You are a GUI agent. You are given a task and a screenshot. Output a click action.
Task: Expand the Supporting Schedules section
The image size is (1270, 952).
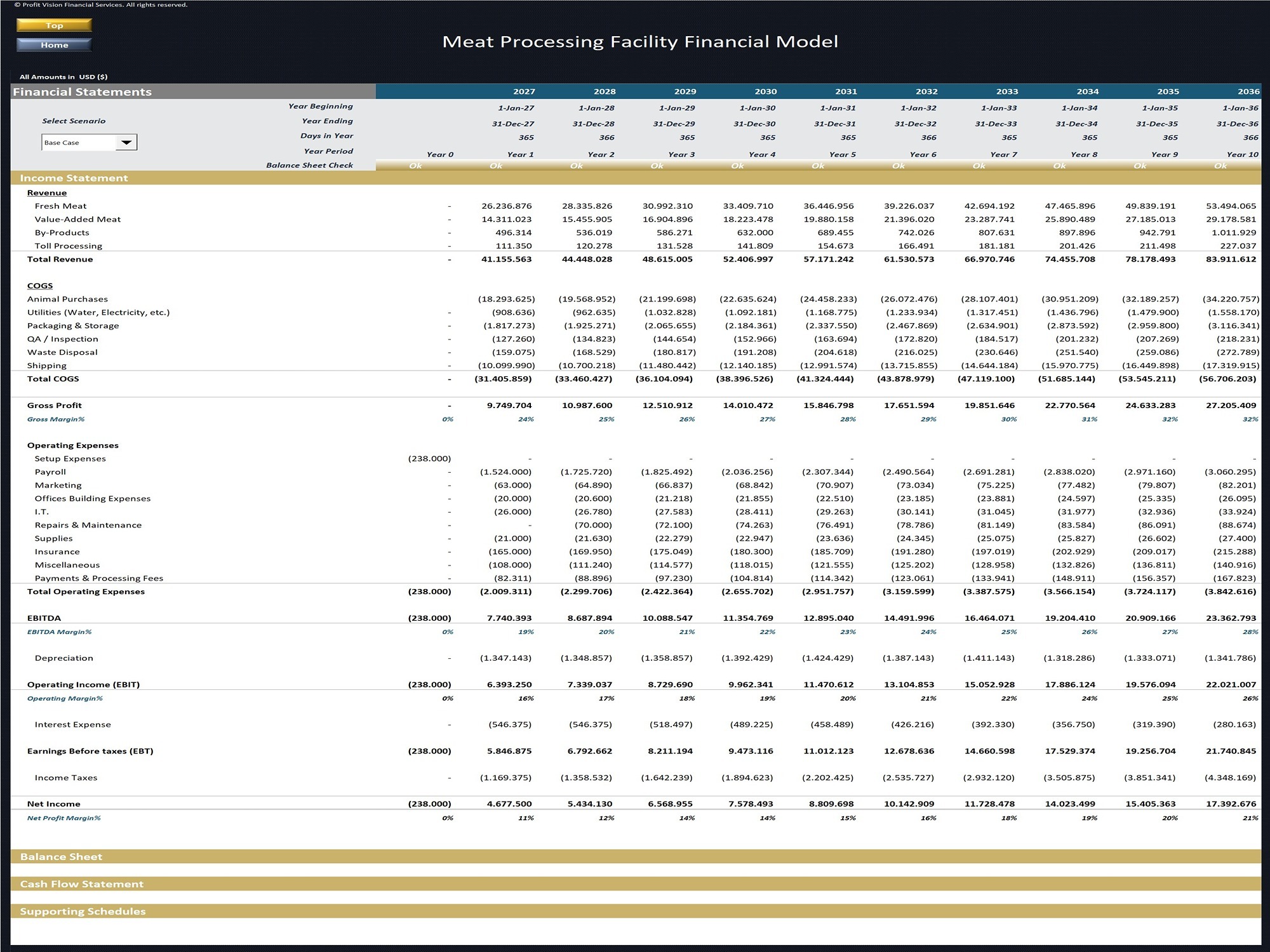tap(636, 911)
